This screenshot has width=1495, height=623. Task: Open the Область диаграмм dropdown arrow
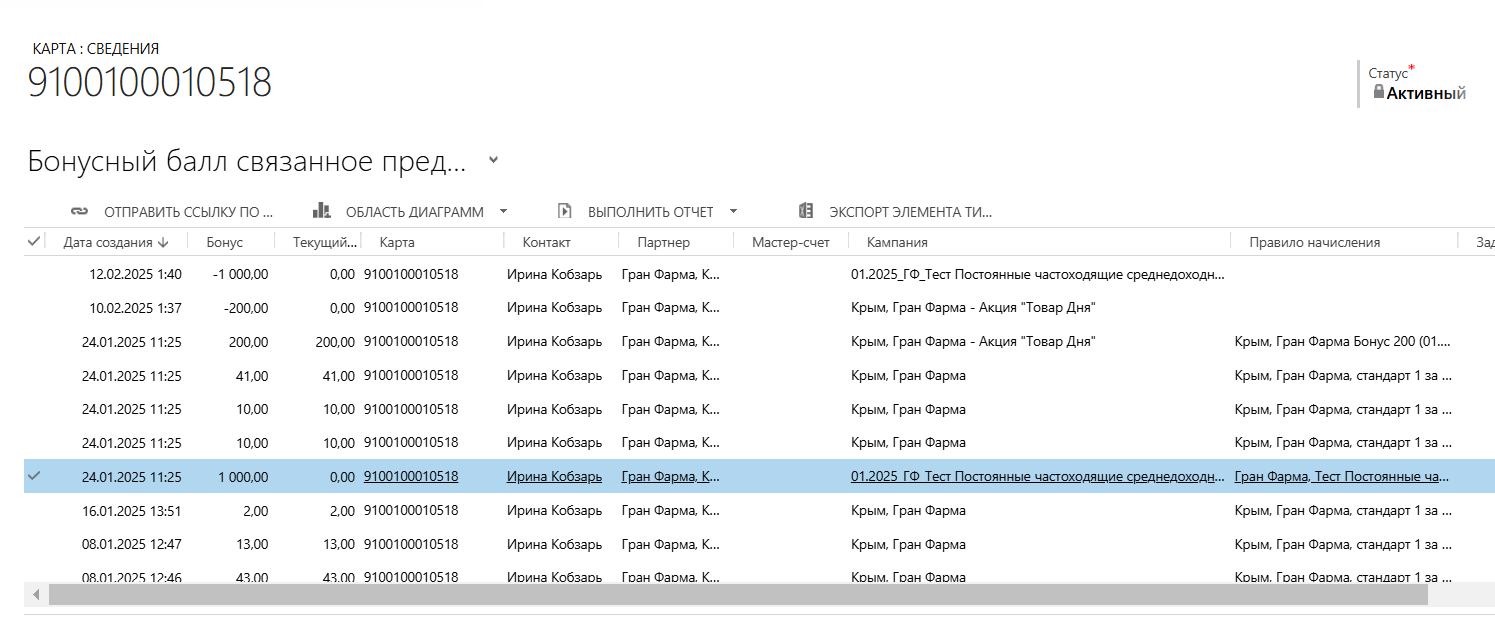[503, 211]
